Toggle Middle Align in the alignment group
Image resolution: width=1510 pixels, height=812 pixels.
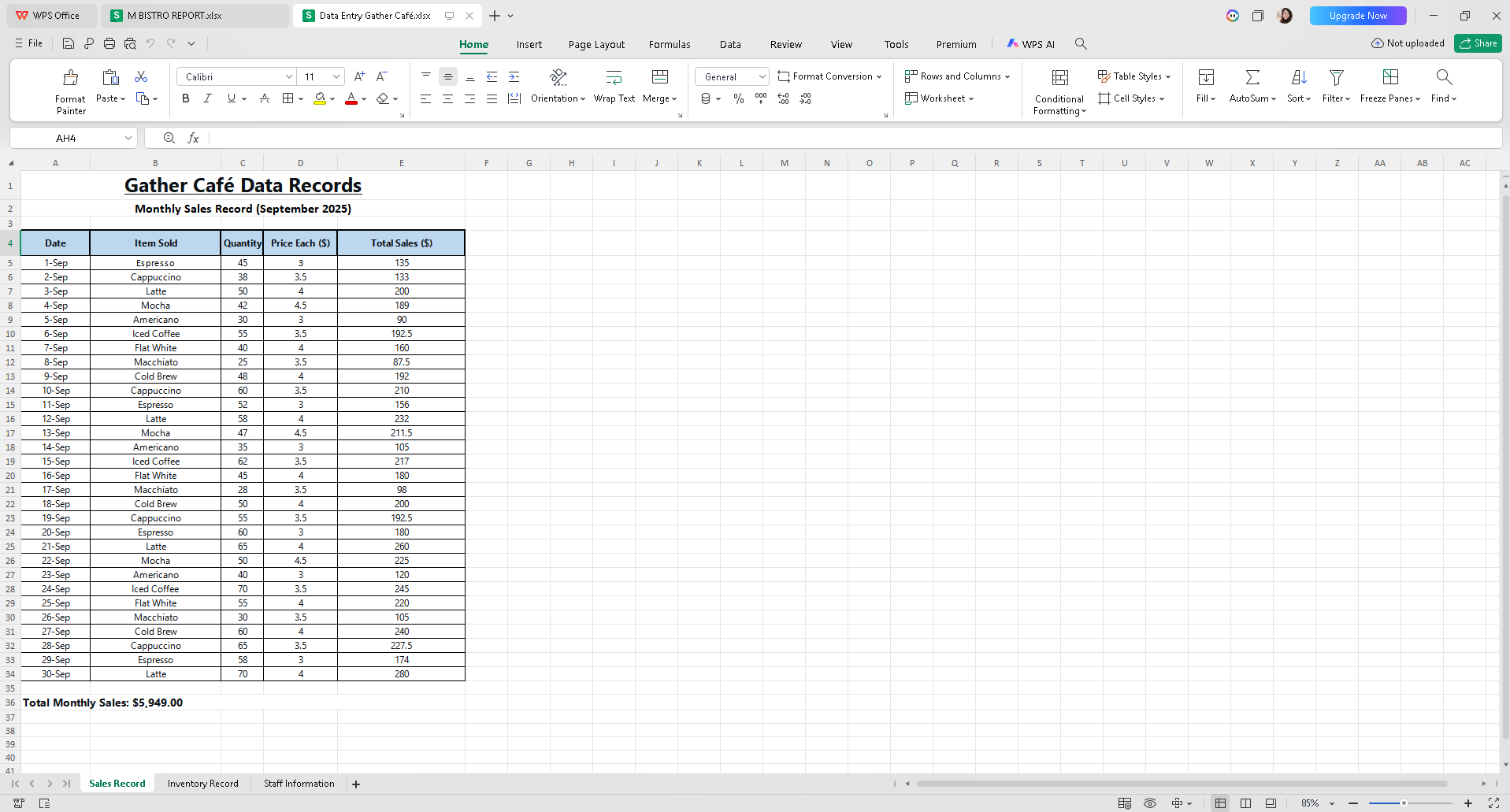coord(447,76)
